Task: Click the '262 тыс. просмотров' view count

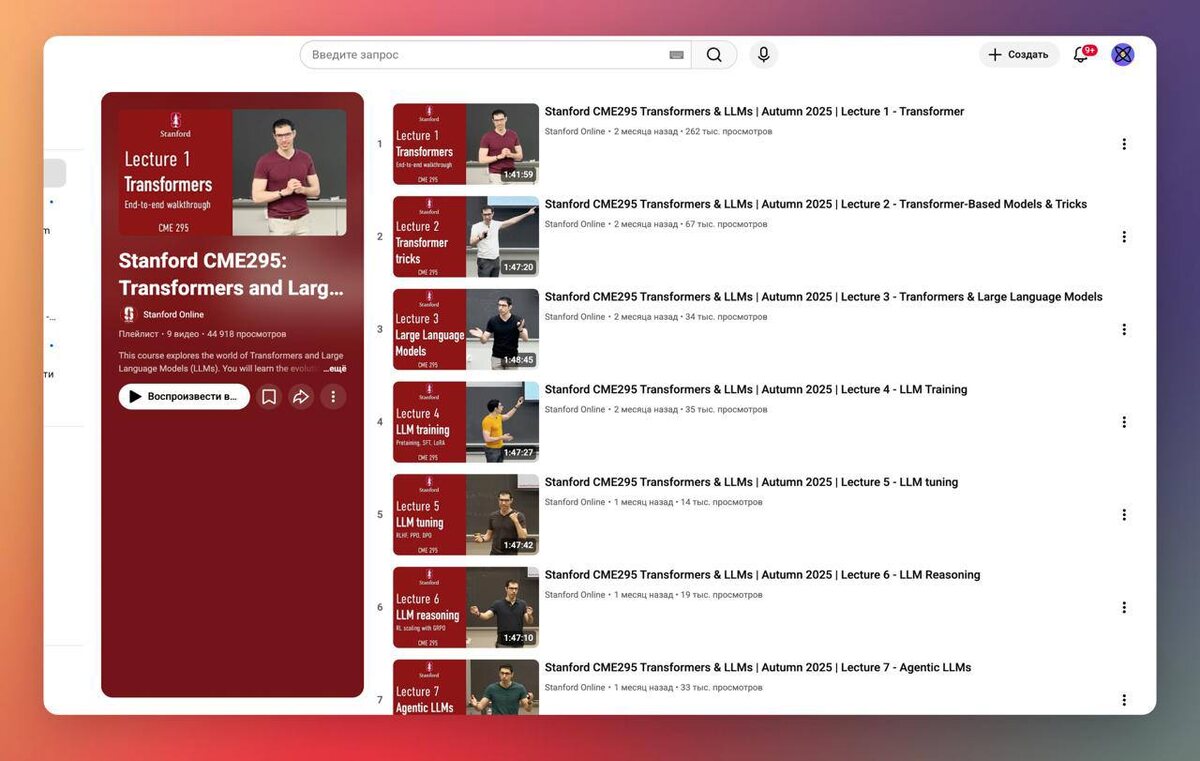Action: click(727, 131)
